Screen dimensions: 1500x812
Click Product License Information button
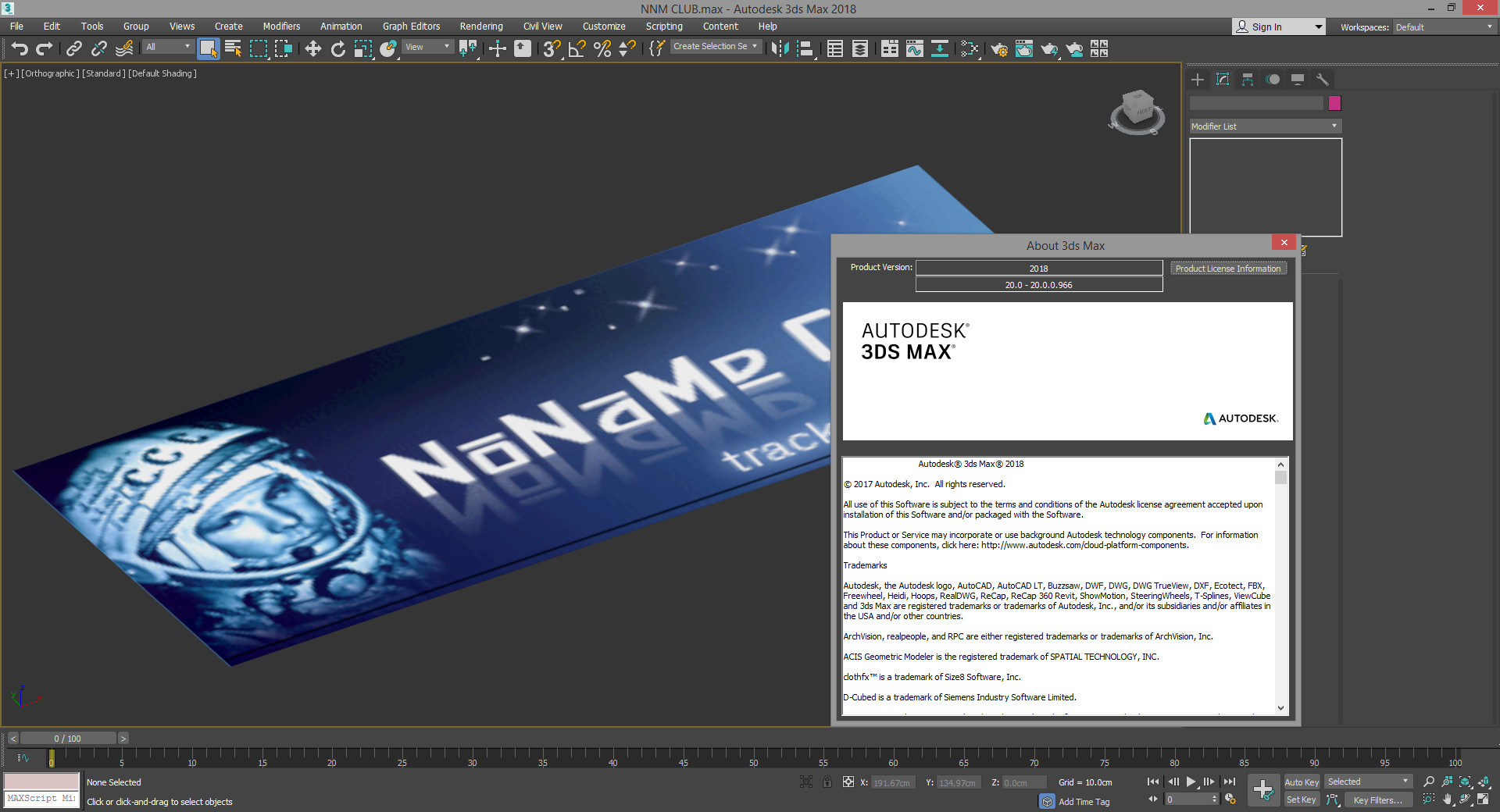point(1228,268)
